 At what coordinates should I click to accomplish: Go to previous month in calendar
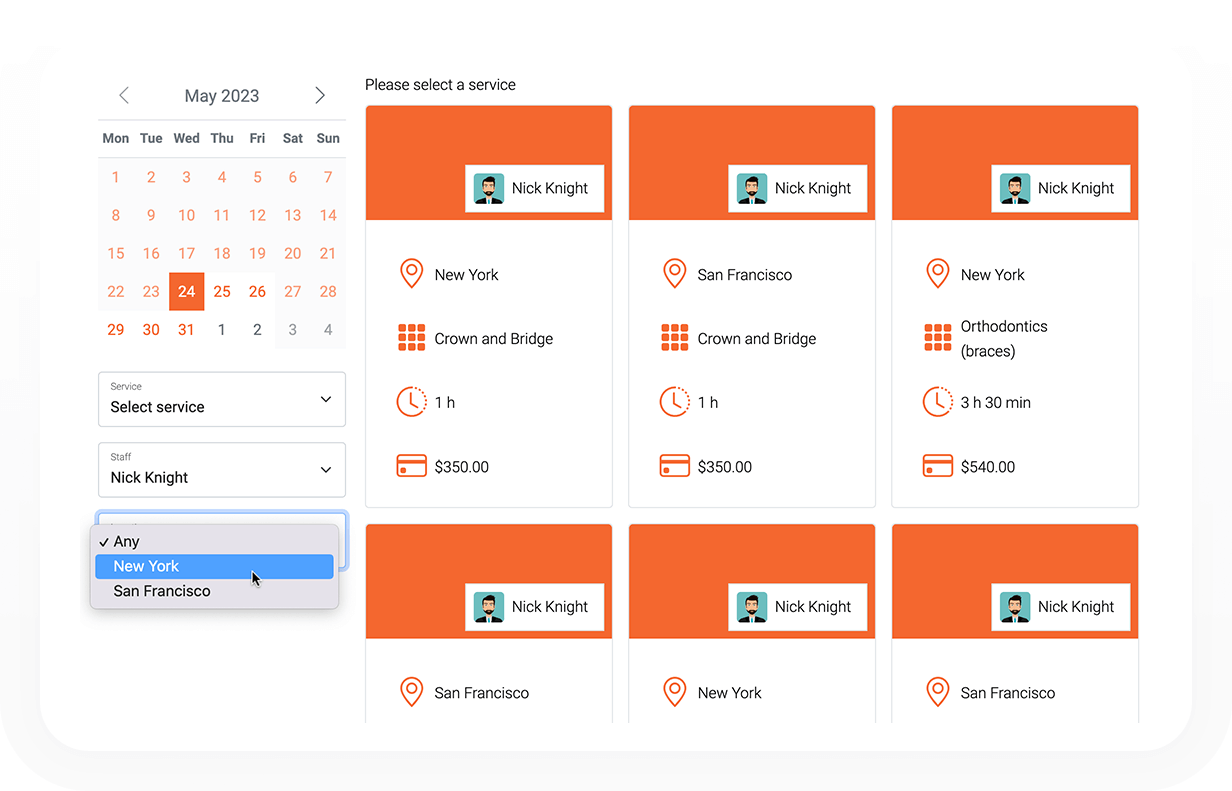(124, 95)
